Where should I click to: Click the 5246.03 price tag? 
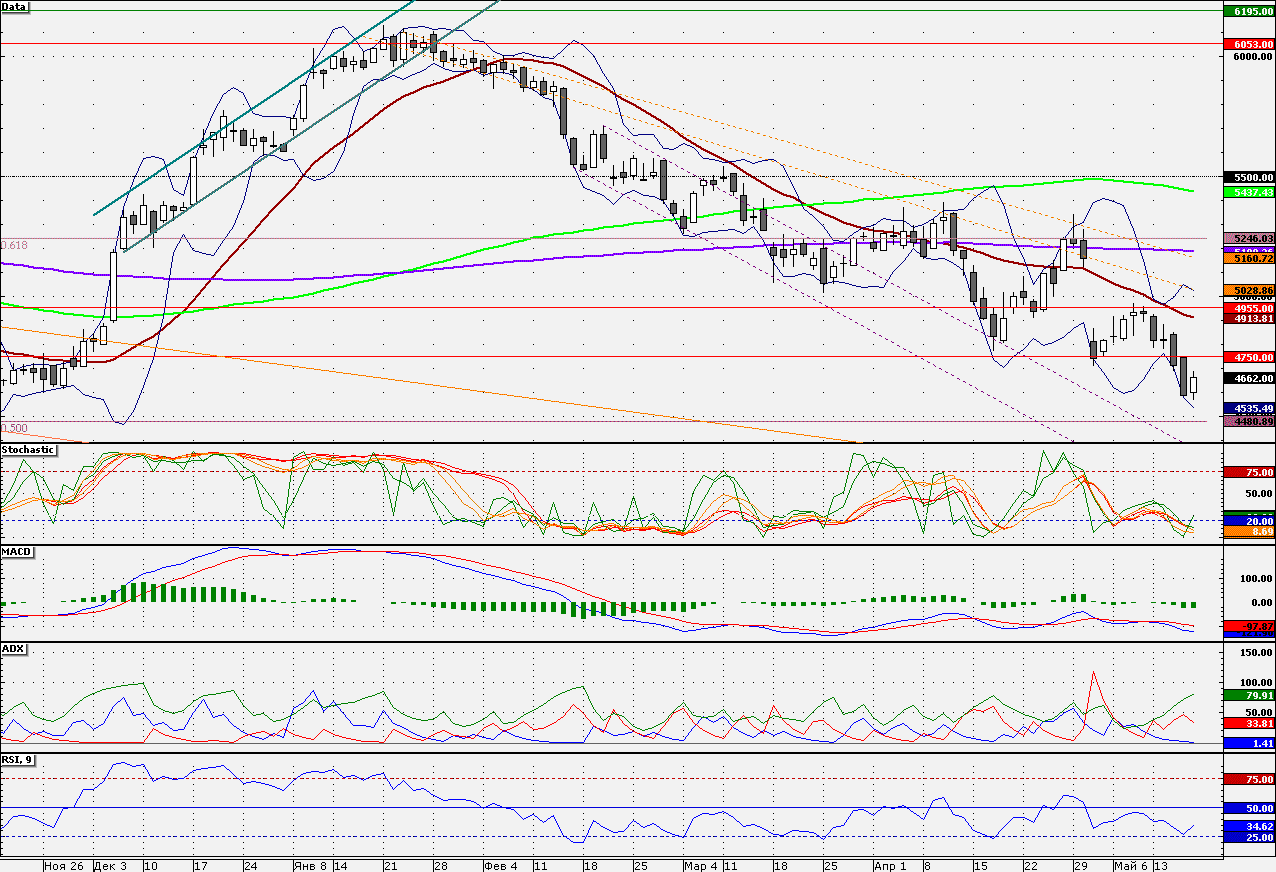1249,239
